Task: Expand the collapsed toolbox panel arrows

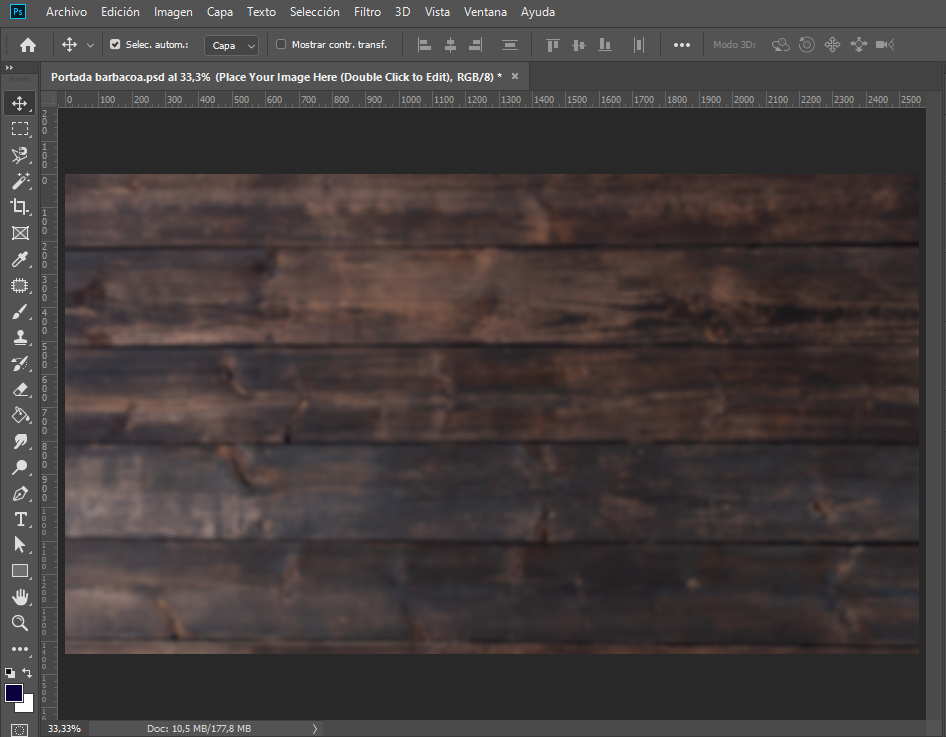Action: coord(9,68)
